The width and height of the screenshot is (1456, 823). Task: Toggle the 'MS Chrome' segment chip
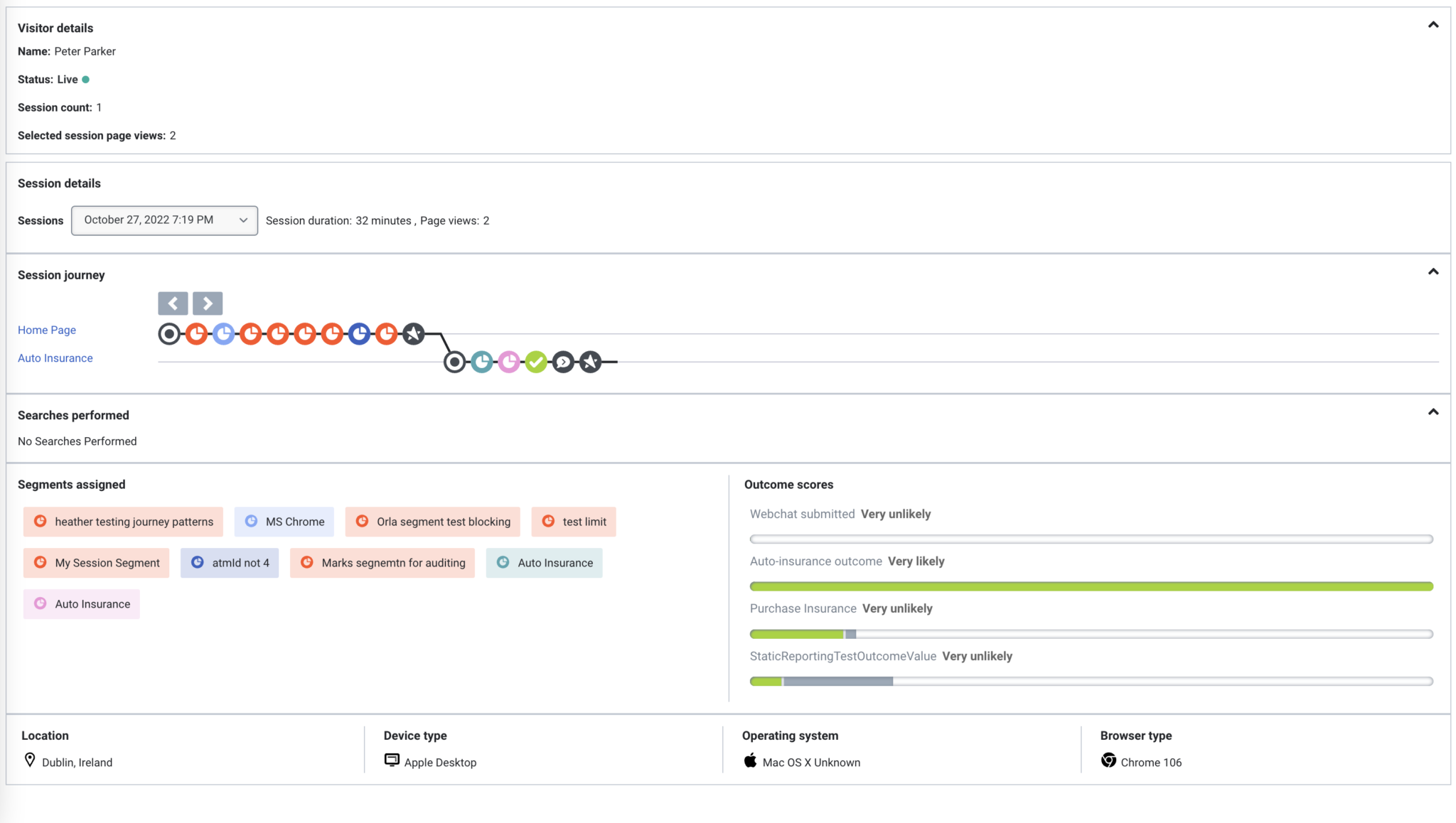pos(284,521)
